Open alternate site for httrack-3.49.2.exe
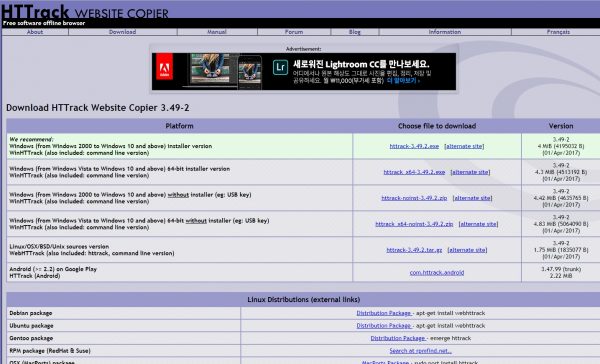 464,146
